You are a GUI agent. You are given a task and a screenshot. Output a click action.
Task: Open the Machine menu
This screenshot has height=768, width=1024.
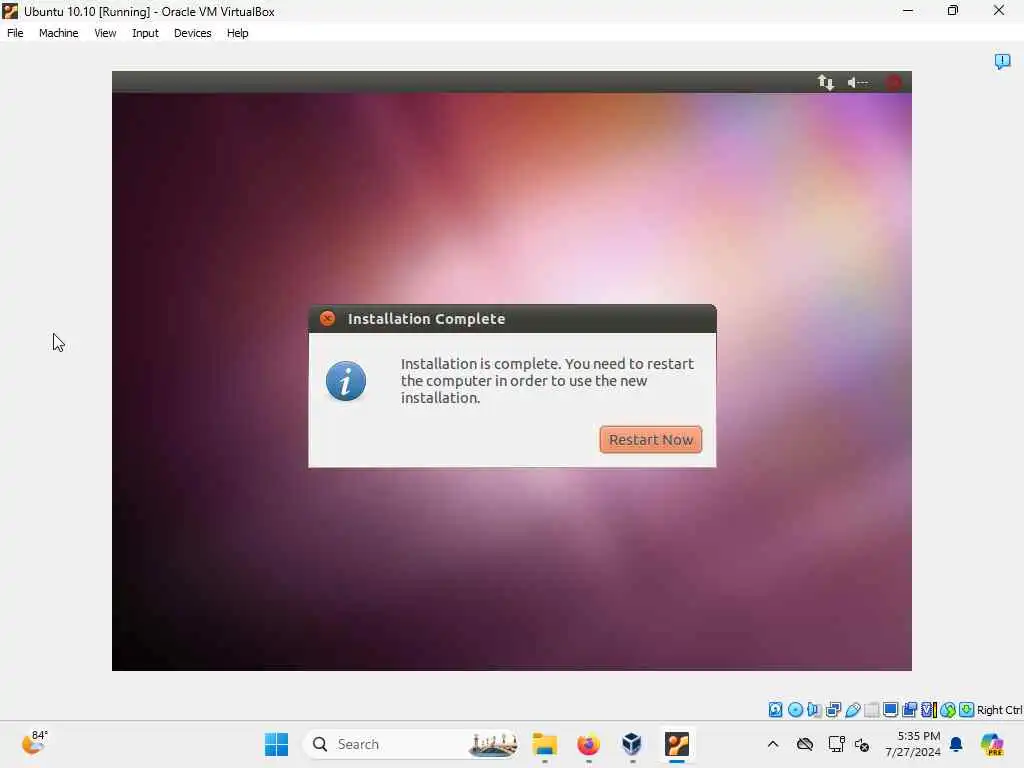(x=58, y=33)
